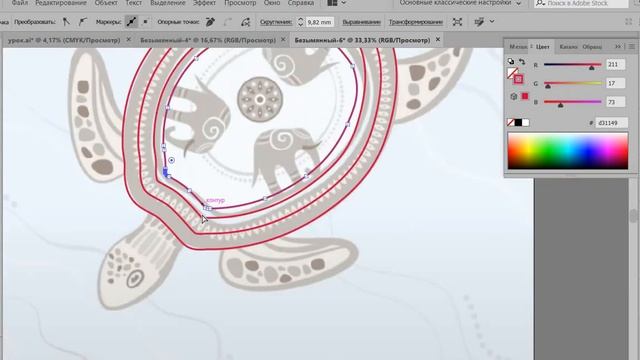
Task: Switch to the урок.ai document tab
Action: 64,40
